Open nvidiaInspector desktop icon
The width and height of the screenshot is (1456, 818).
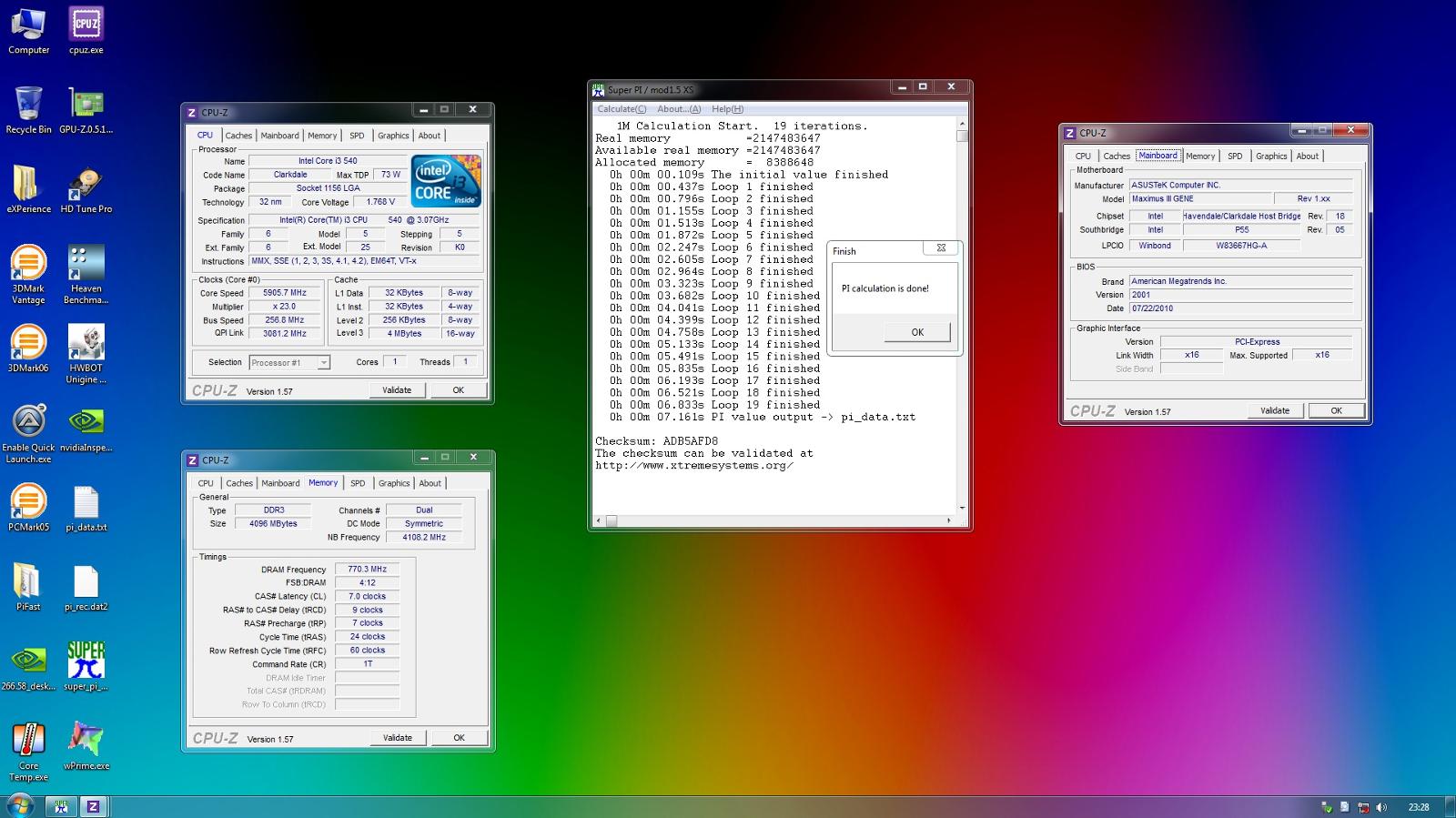point(86,428)
